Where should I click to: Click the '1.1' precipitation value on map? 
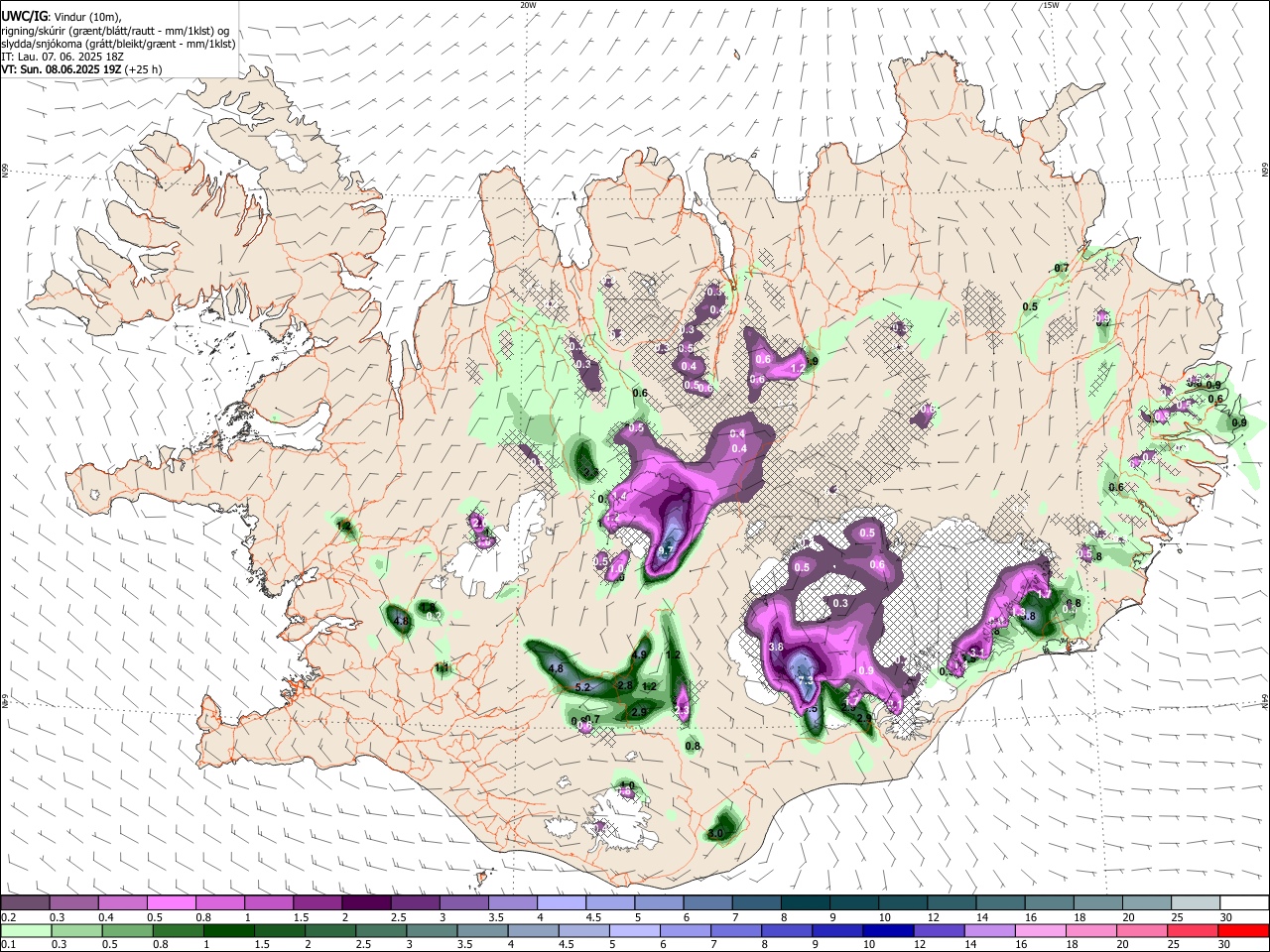[x=442, y=668]
